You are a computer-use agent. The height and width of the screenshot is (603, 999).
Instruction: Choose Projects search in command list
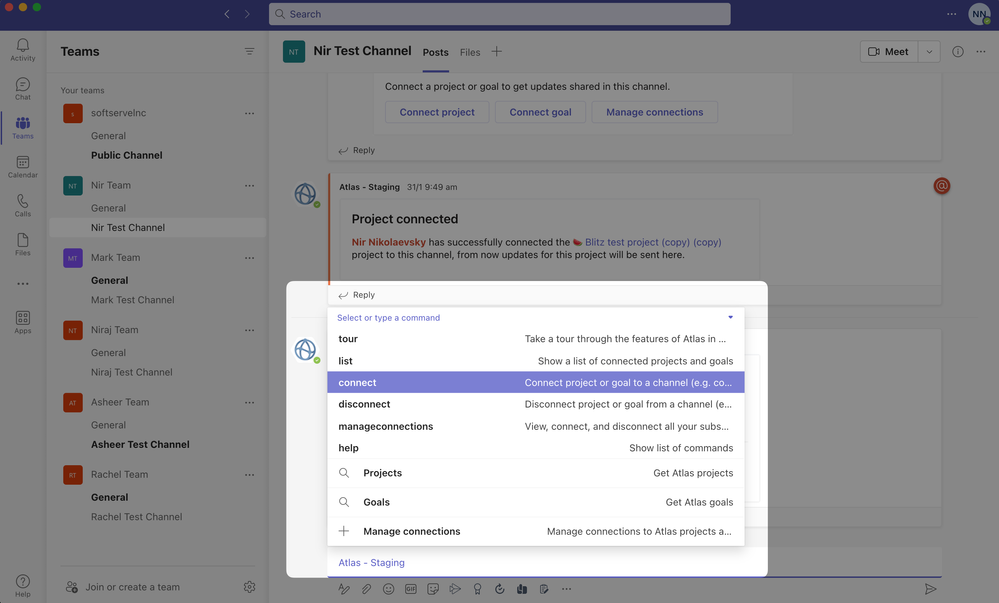pyautogui.click(x=536, y=473)
